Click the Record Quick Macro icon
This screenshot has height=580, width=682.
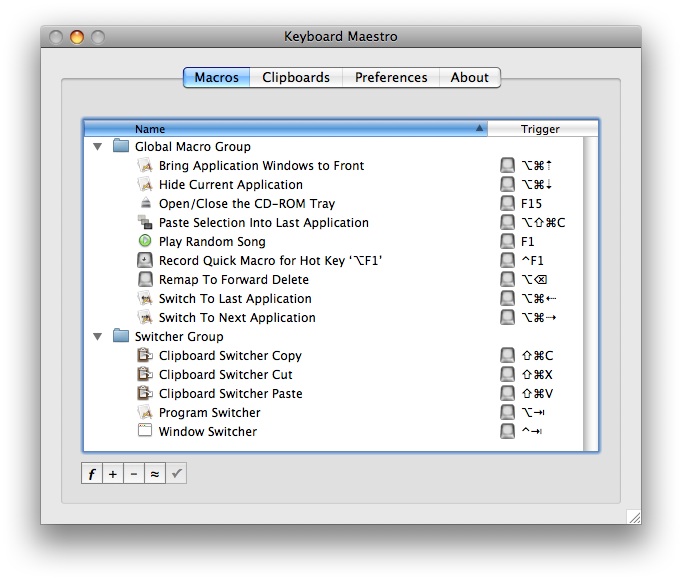[x=145, y=260]
